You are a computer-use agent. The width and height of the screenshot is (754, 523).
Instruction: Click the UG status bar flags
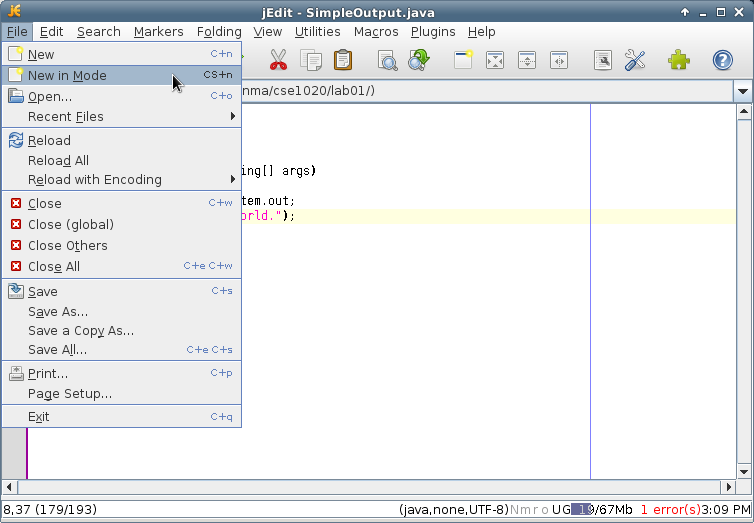click(x=561, y=510)
